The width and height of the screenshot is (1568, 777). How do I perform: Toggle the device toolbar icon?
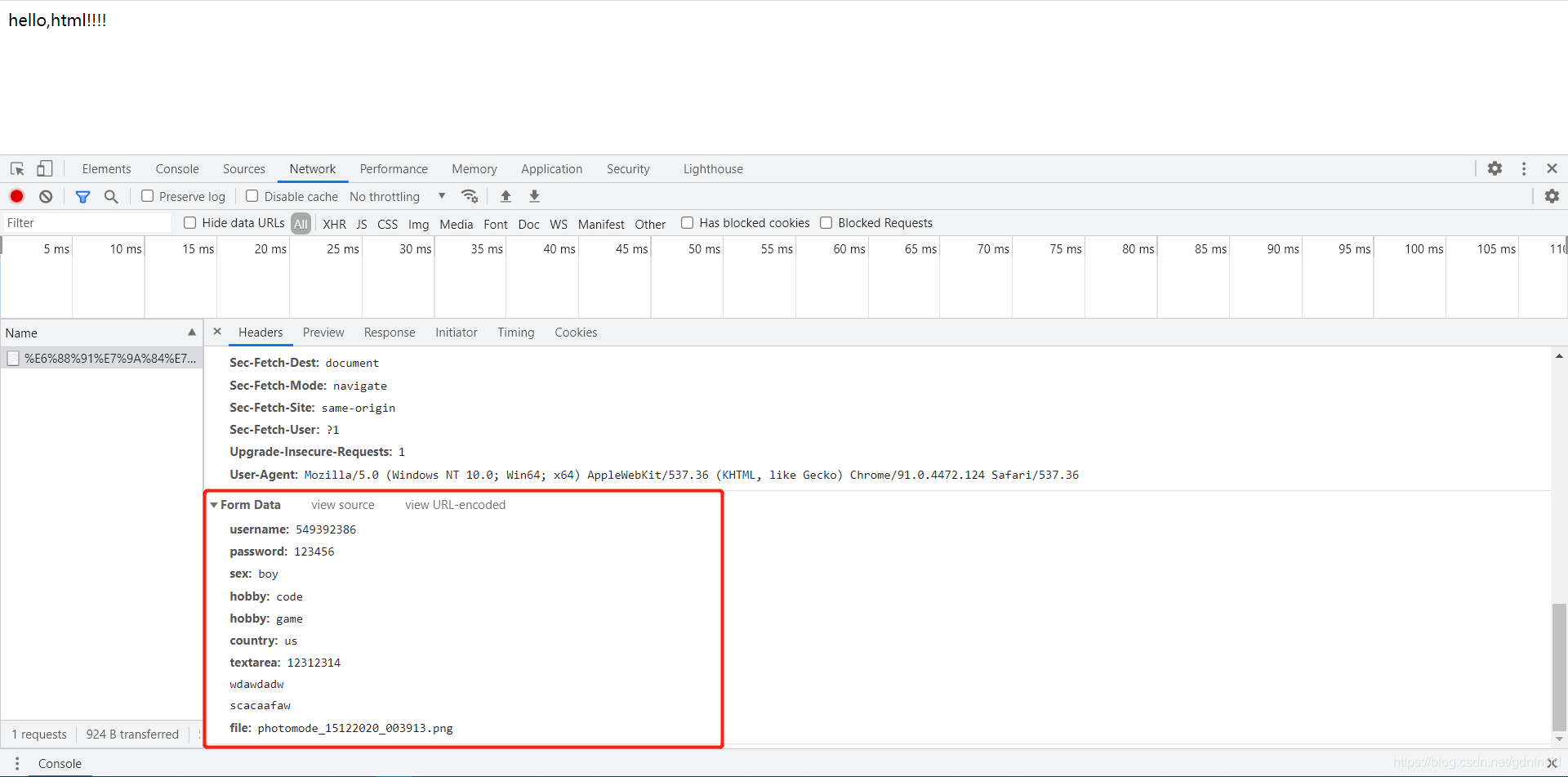click(45, 168)
